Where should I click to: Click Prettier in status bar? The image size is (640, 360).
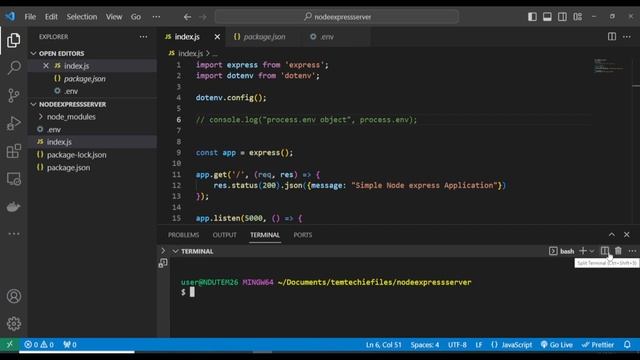point(598,345)
